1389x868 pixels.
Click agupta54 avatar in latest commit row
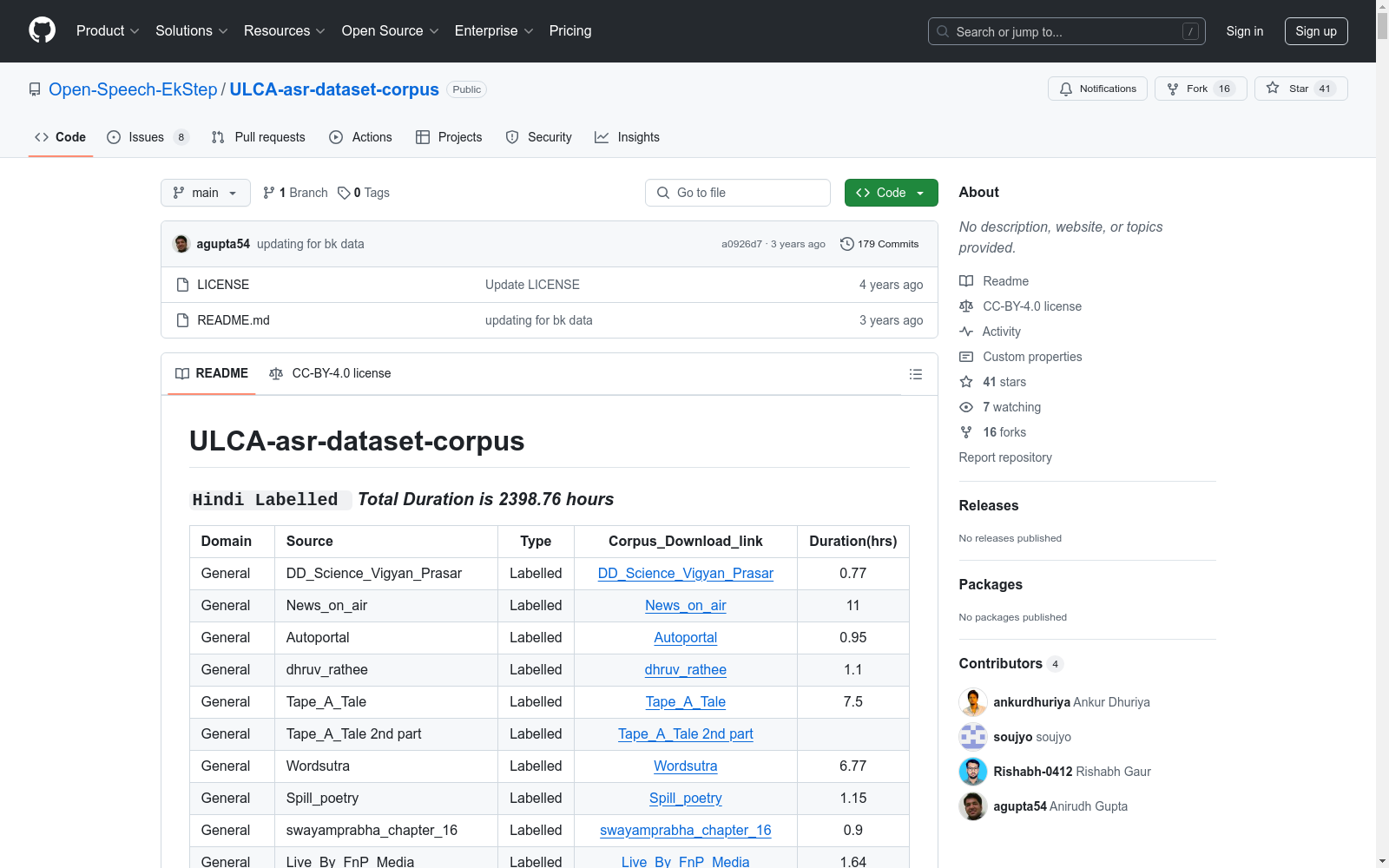click(181, 244)
